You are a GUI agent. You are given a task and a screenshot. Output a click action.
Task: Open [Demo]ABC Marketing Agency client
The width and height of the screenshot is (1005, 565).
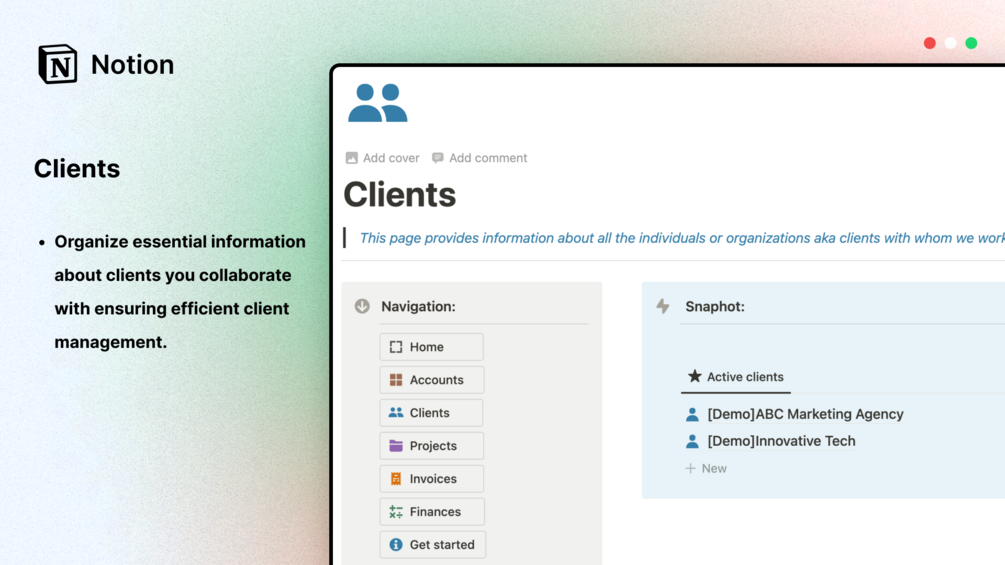pos(805,414)
